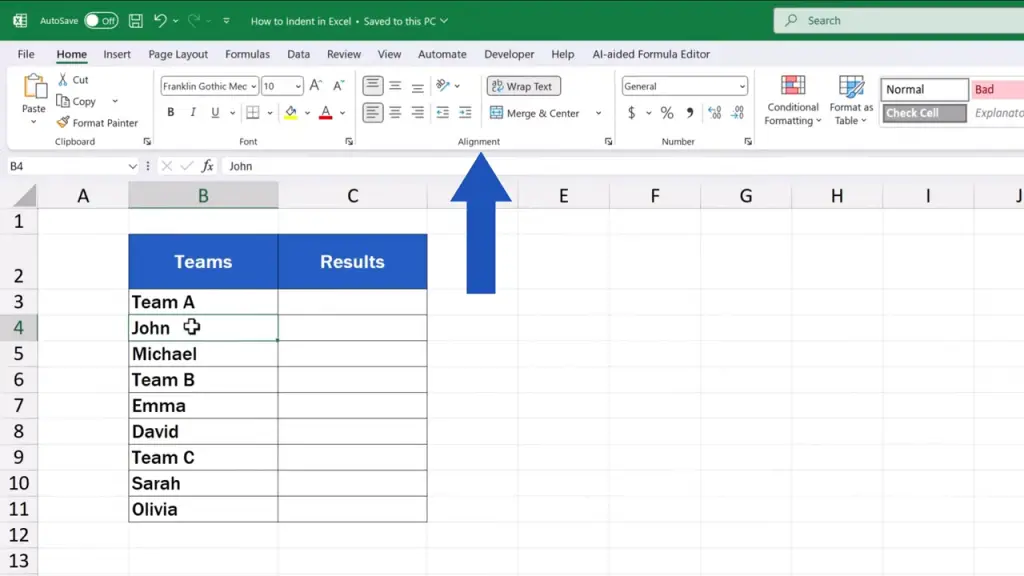Image resolution: width=1024 pixels, height=576 pixels.
Task: Toggle AutoSave switch
Action: pos(100,20)
